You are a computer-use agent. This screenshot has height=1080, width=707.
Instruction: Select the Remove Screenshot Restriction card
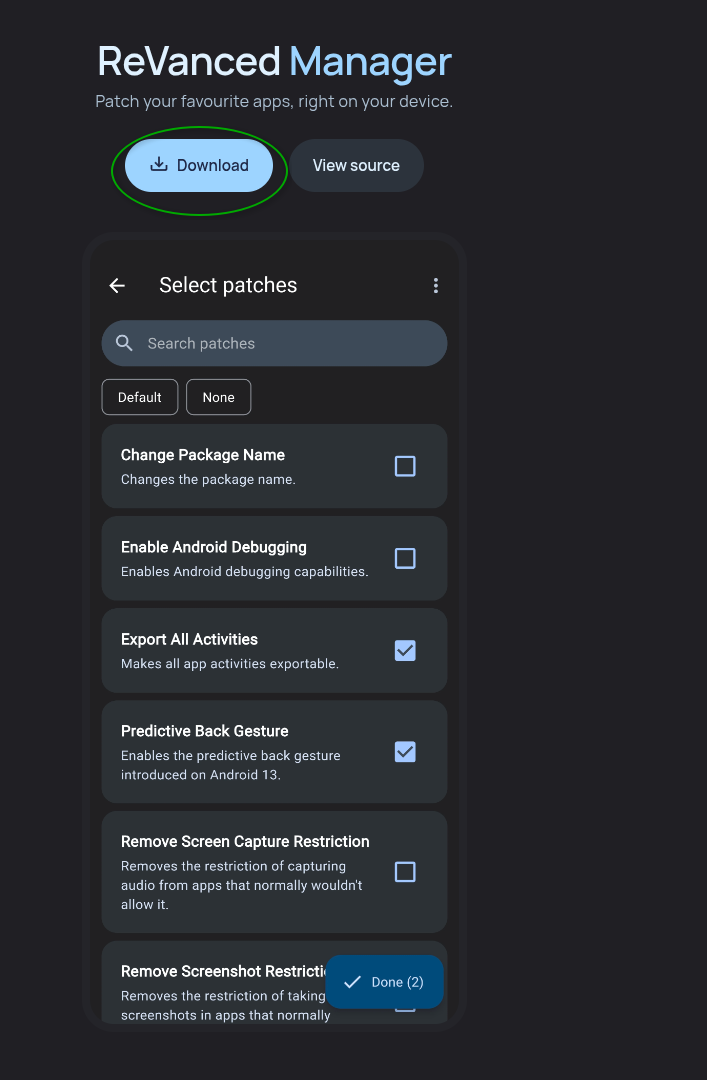click(274, 983)
